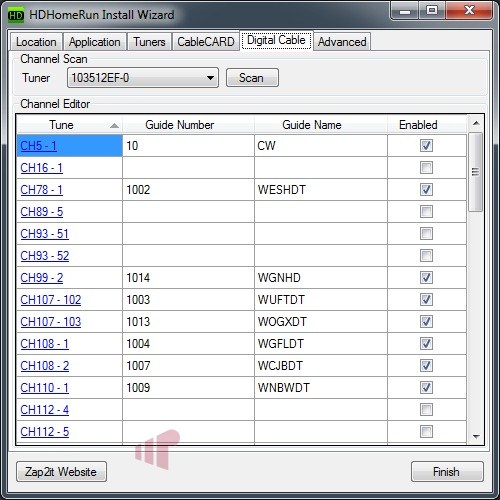The width and height of the screenshot is (500, 500).
Task: Click the empty guide number cell for CH16 - 1
Action: 188,168
